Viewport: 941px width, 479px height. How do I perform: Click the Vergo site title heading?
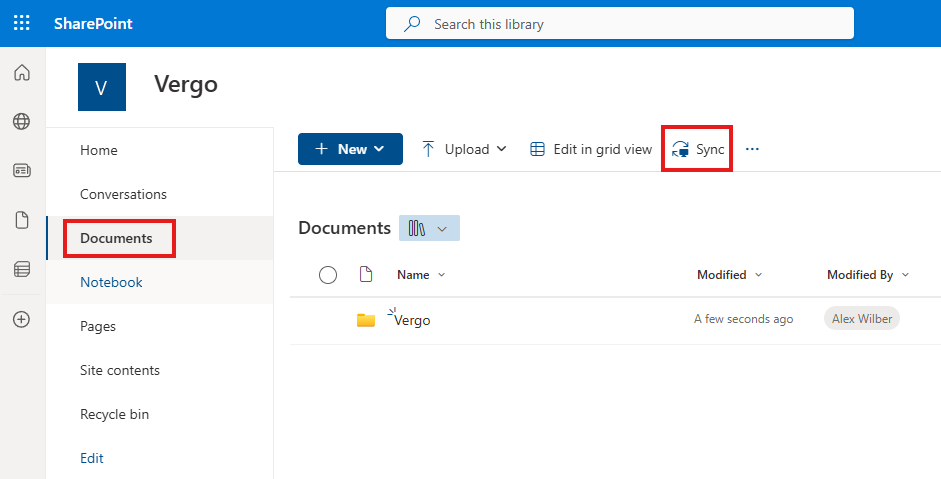(x=186, y=84)
